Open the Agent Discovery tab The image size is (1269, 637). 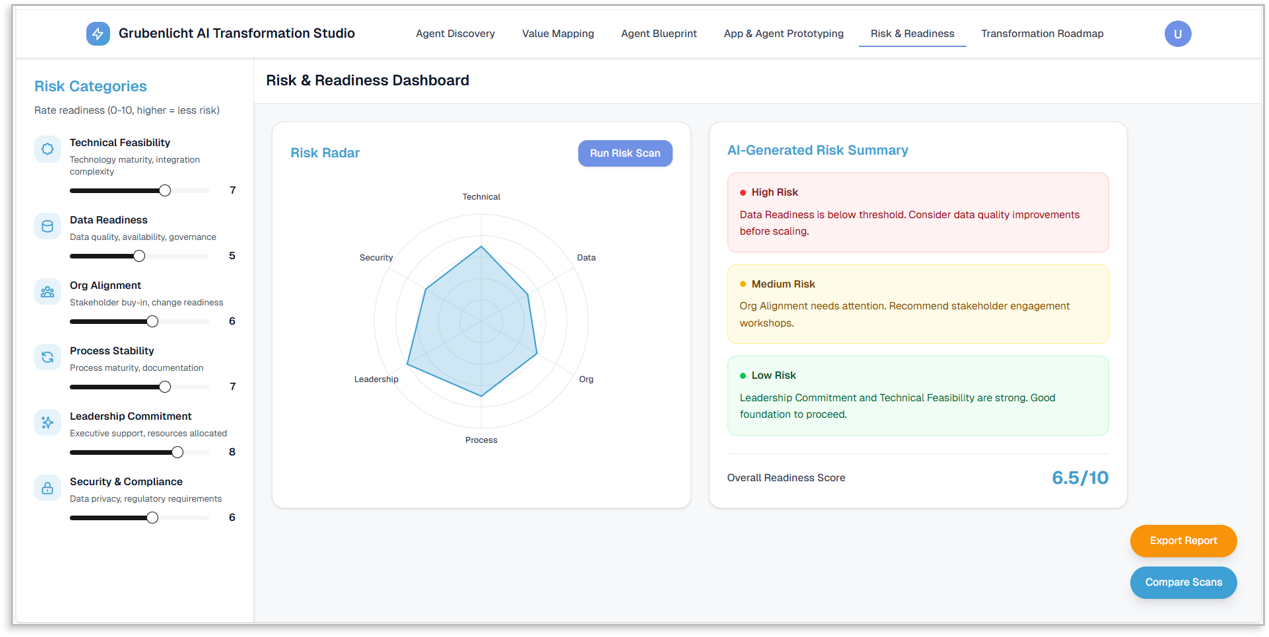tap(455, 34)
